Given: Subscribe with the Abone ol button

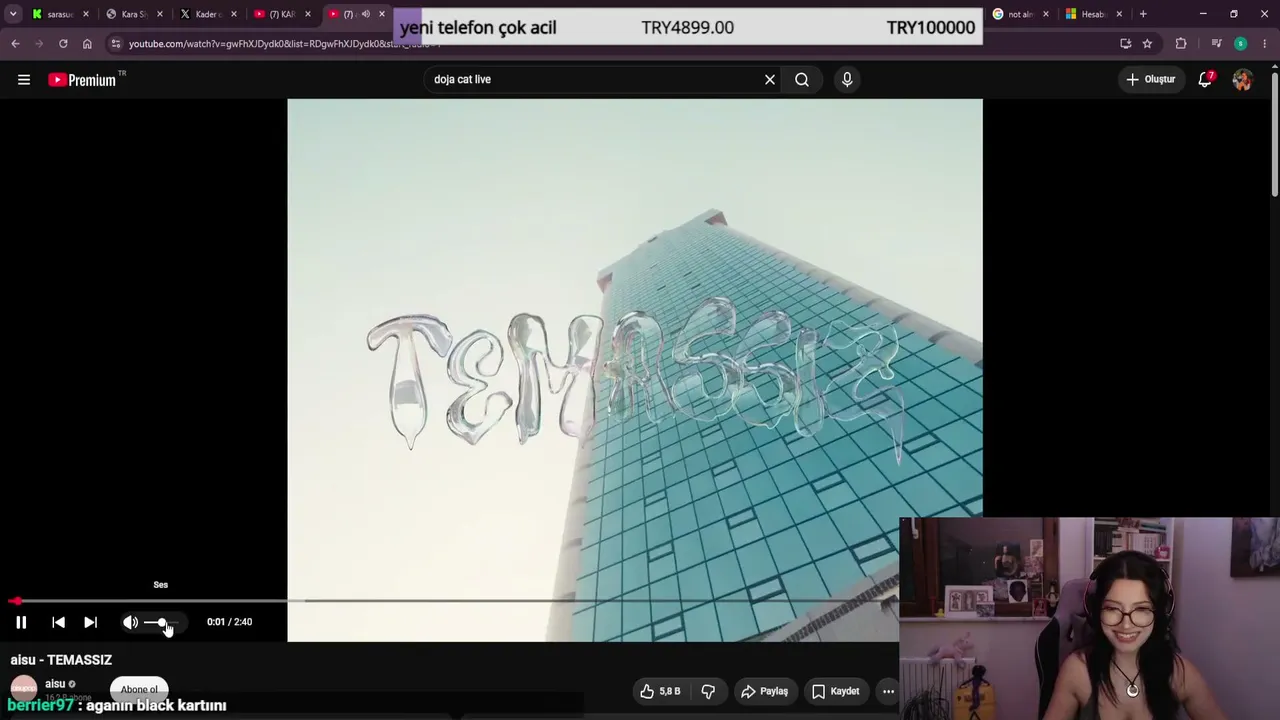Looking at the screenshot, I should point(139,690).
